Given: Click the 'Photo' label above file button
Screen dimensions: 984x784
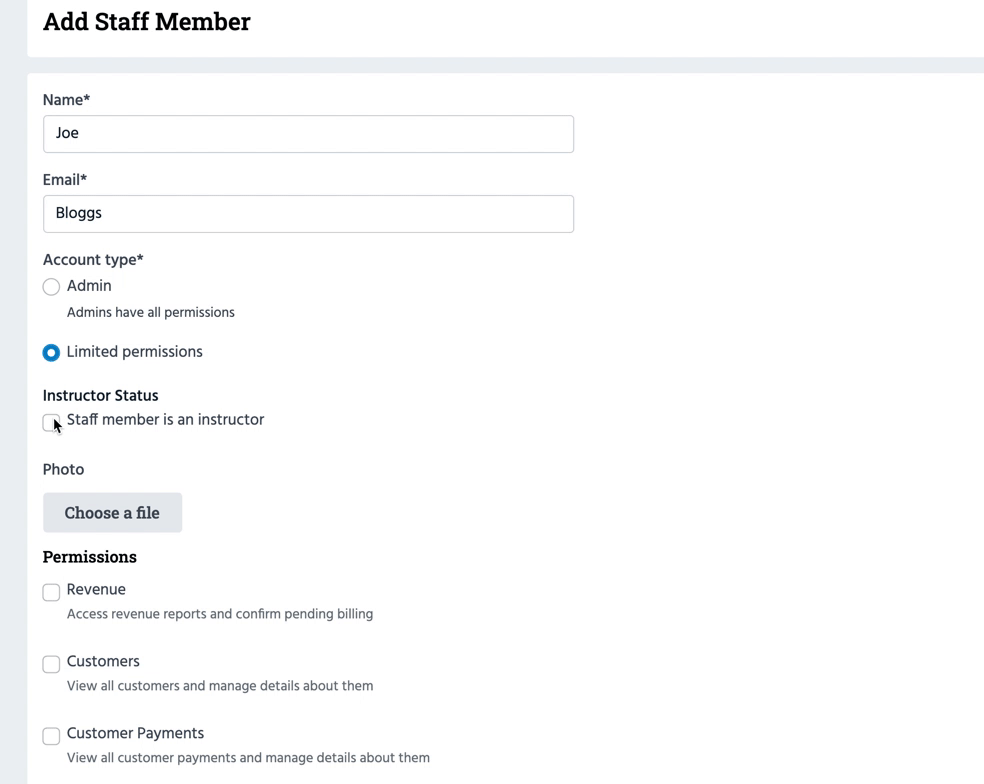Looking at the screenshot, I should pos(63,470).
